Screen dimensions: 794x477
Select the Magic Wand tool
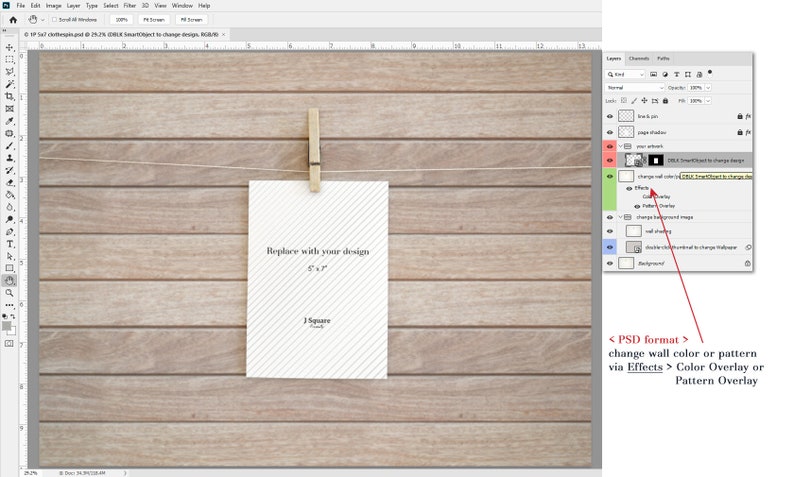[x=9, y=84]
